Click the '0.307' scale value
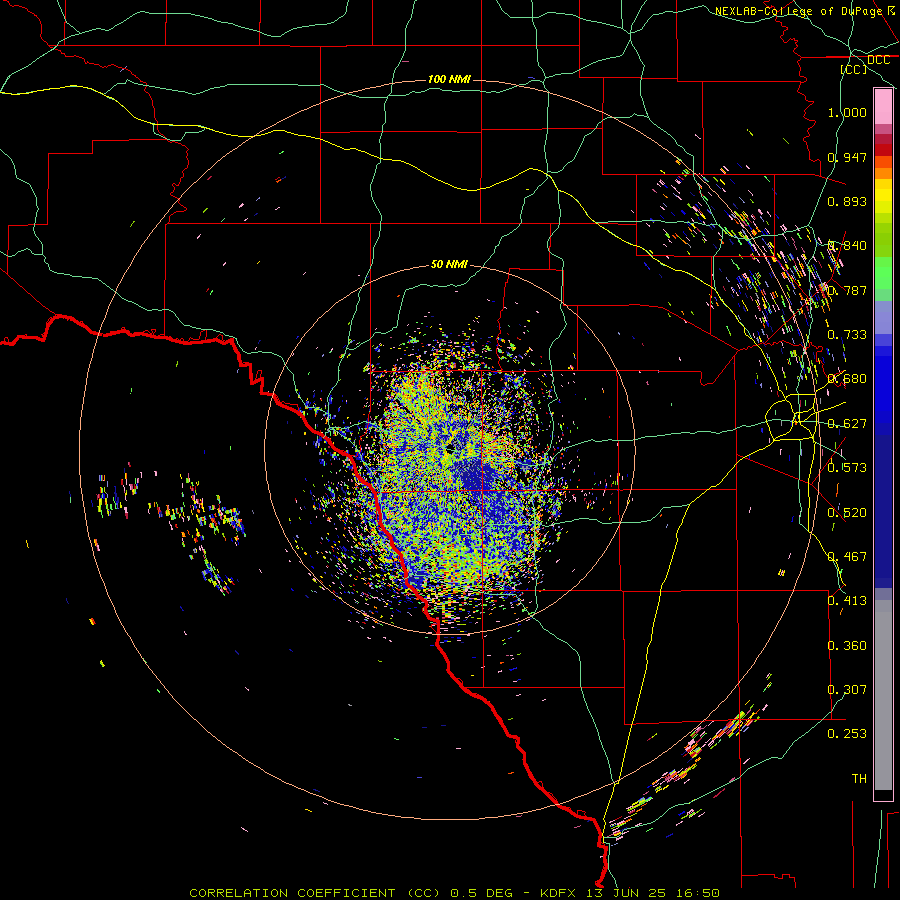Screen dimensions: 900x900 [x=847, y=690]
